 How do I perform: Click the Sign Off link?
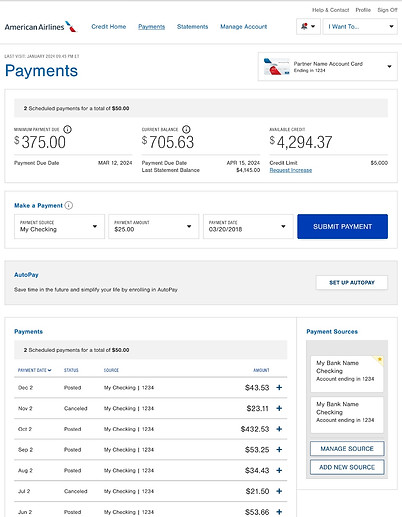pos(387,10)
